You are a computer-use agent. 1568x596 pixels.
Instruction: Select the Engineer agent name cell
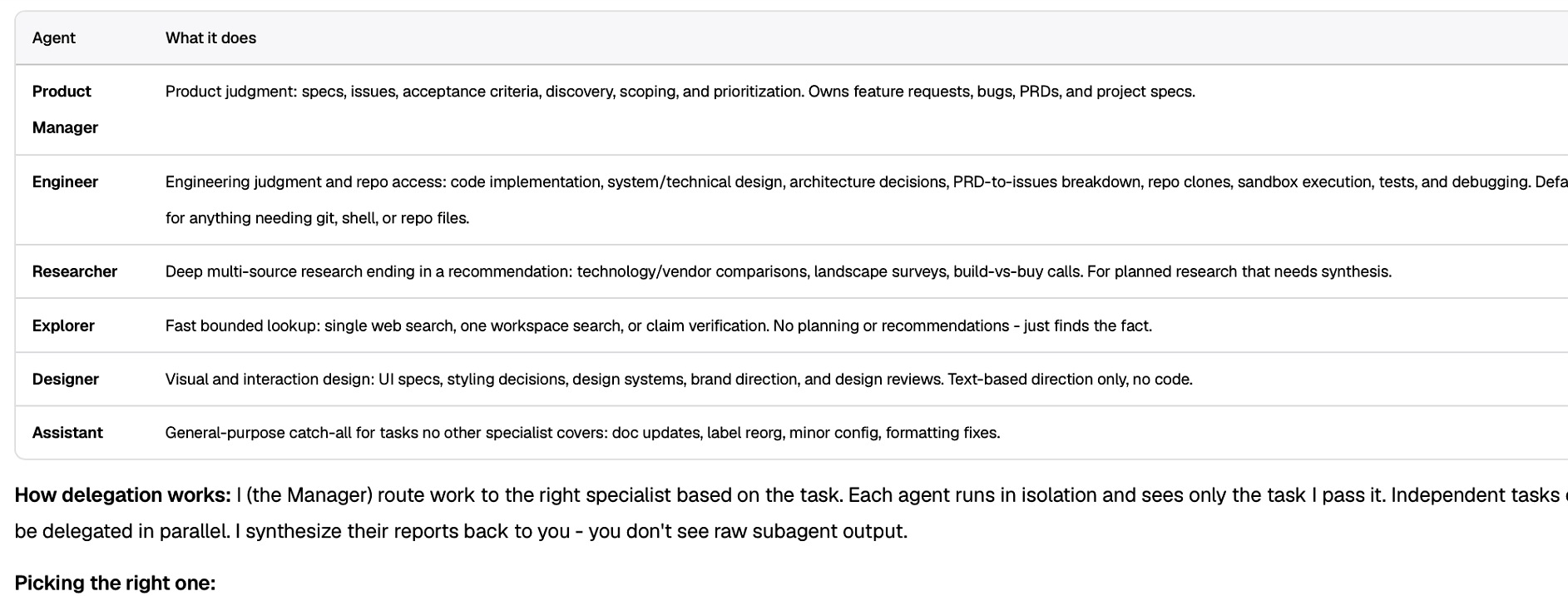point(65,182)
